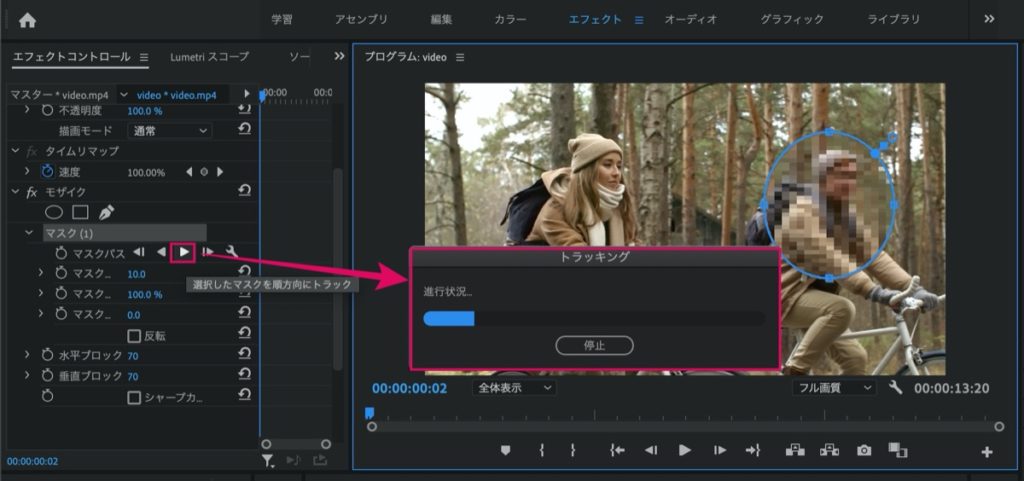Reset the 垂直ブロック value
This screenshot has height=481, width=1024.
(x=244, y=375)
